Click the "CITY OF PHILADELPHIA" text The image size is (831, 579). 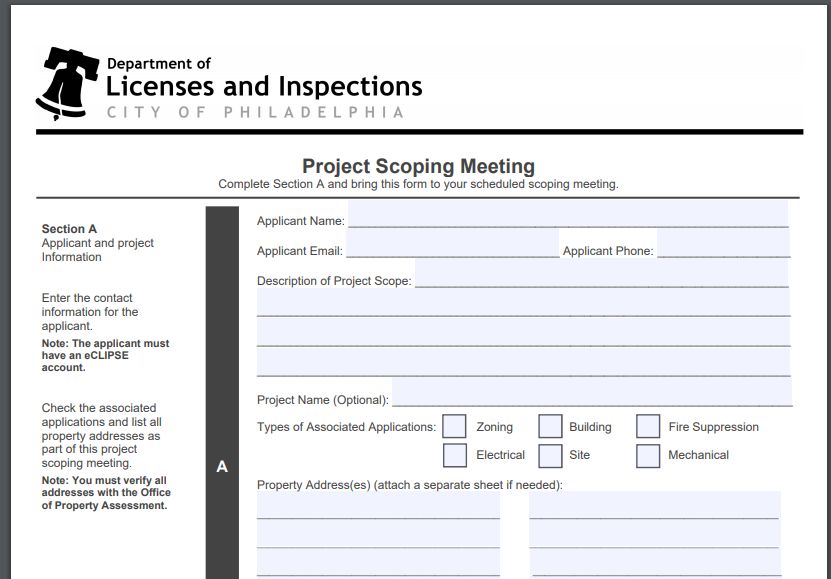pos(255,112)
